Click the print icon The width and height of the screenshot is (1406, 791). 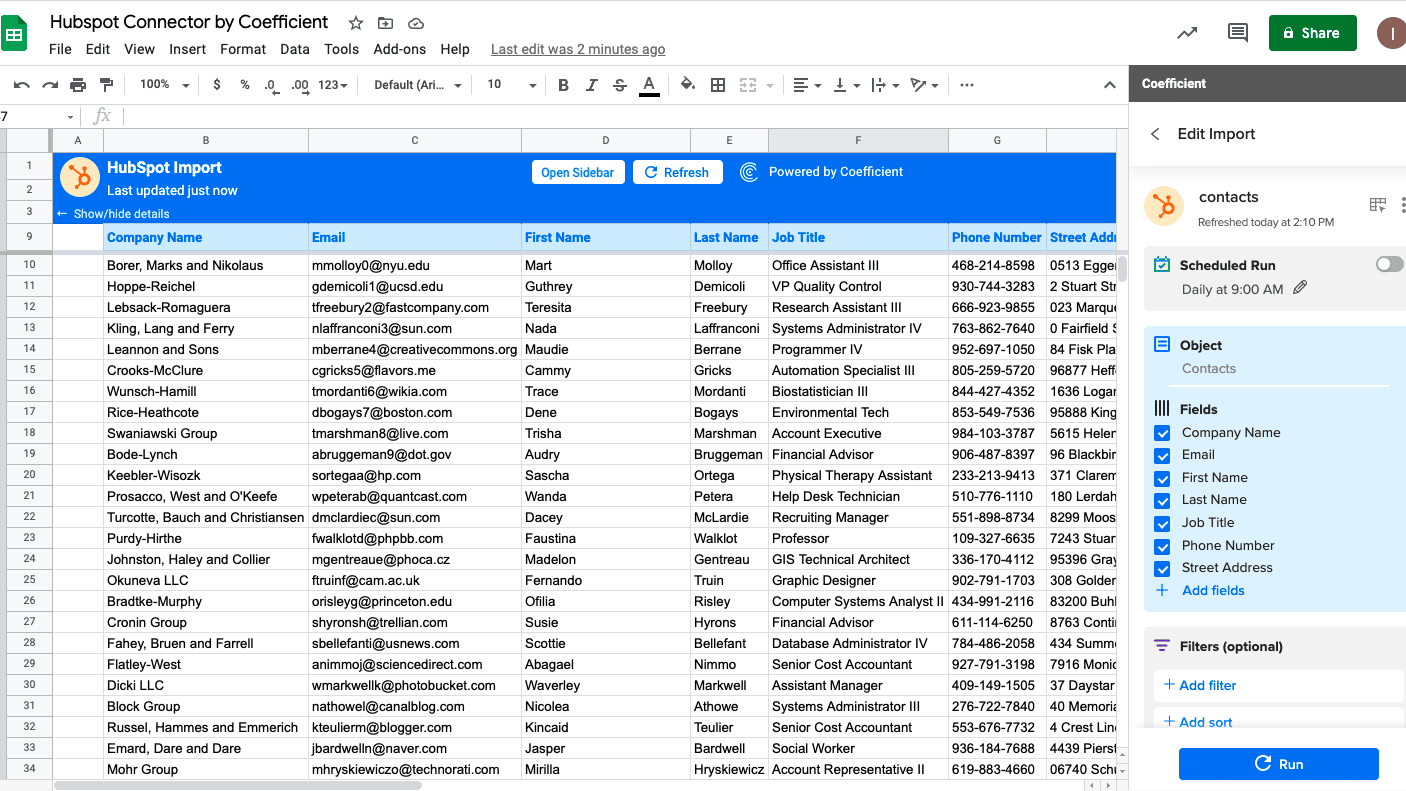pyautogui.click(x=78, y=85)
